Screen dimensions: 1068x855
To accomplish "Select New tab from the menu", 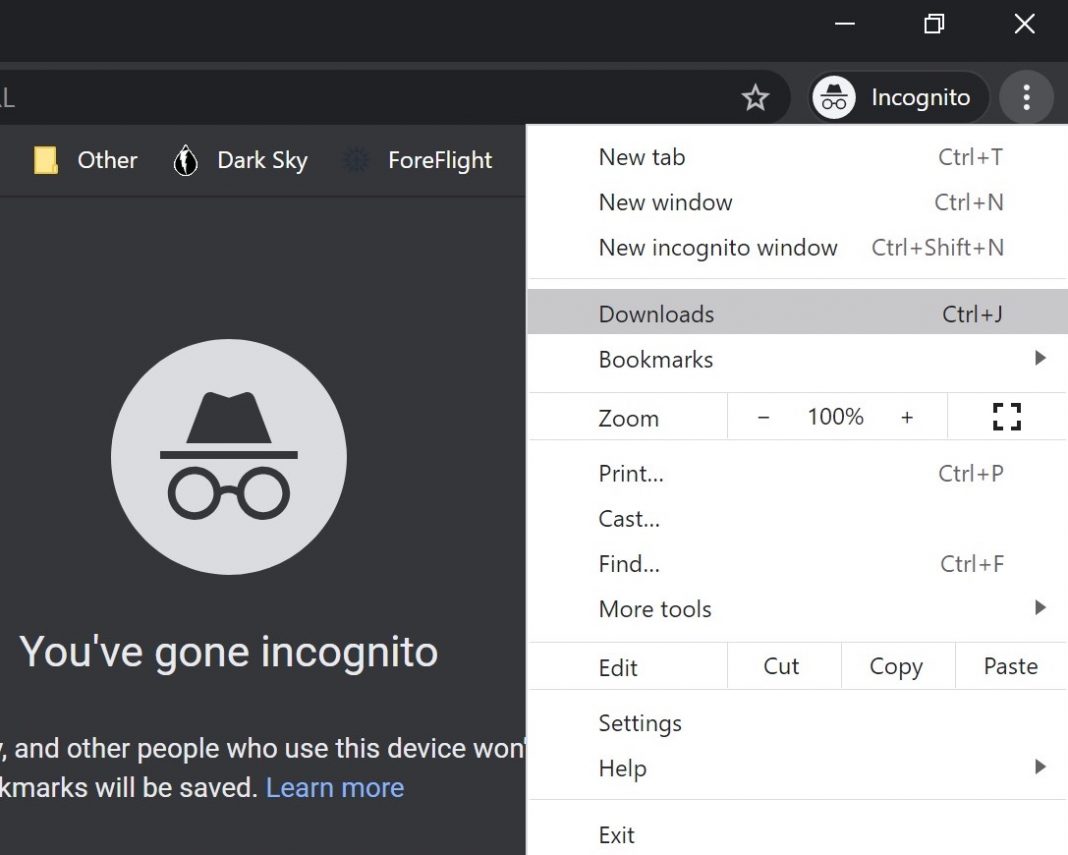I will 798,157.
